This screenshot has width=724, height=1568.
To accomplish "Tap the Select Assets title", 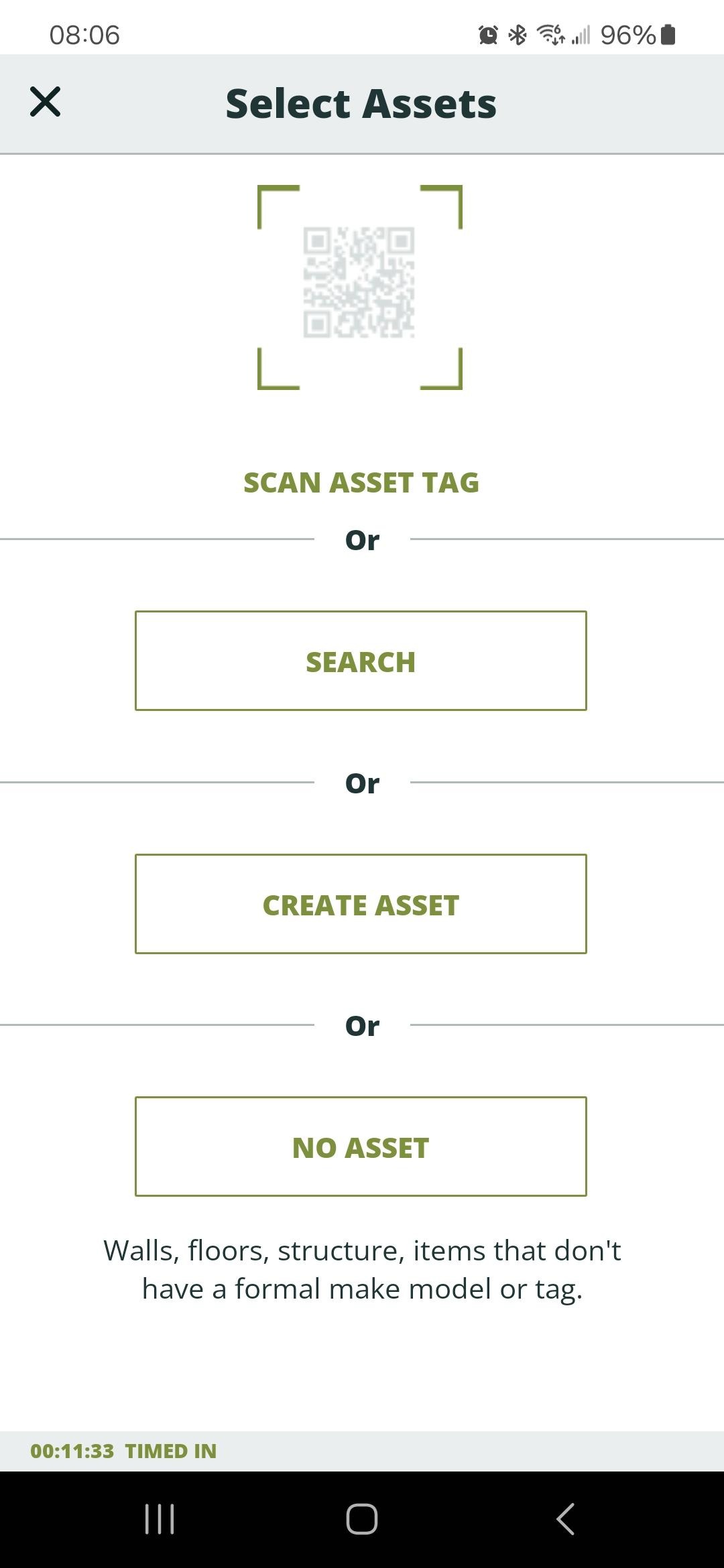I will click(x=361, y=104).
